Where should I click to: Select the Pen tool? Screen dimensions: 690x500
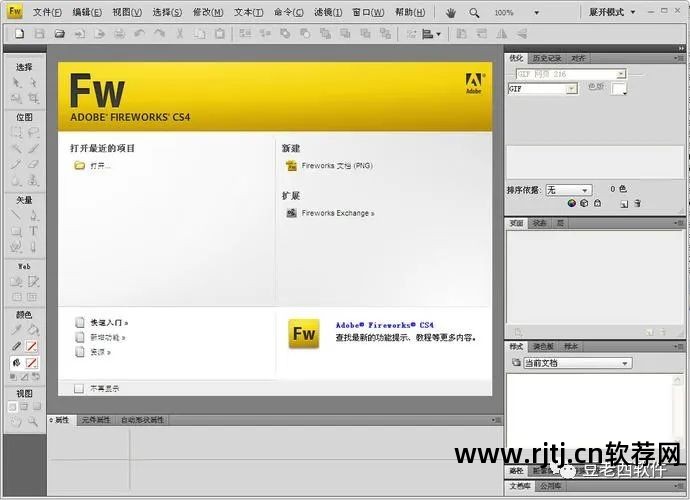(33, 215)
